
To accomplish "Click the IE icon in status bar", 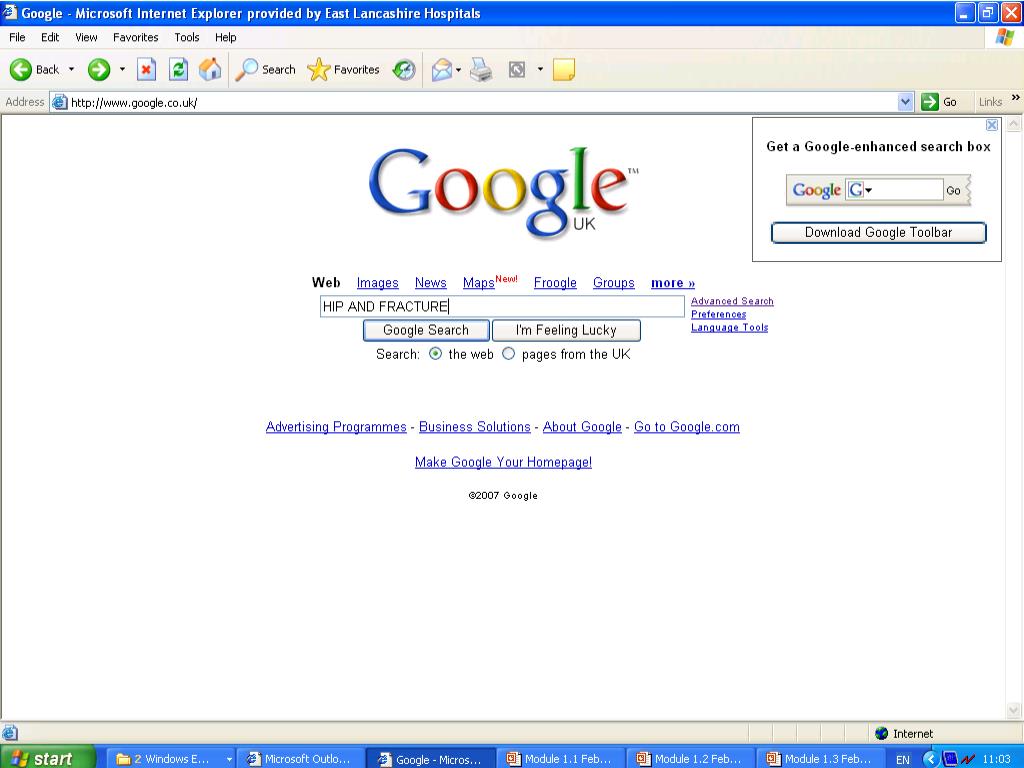I will tap(10, 733).
